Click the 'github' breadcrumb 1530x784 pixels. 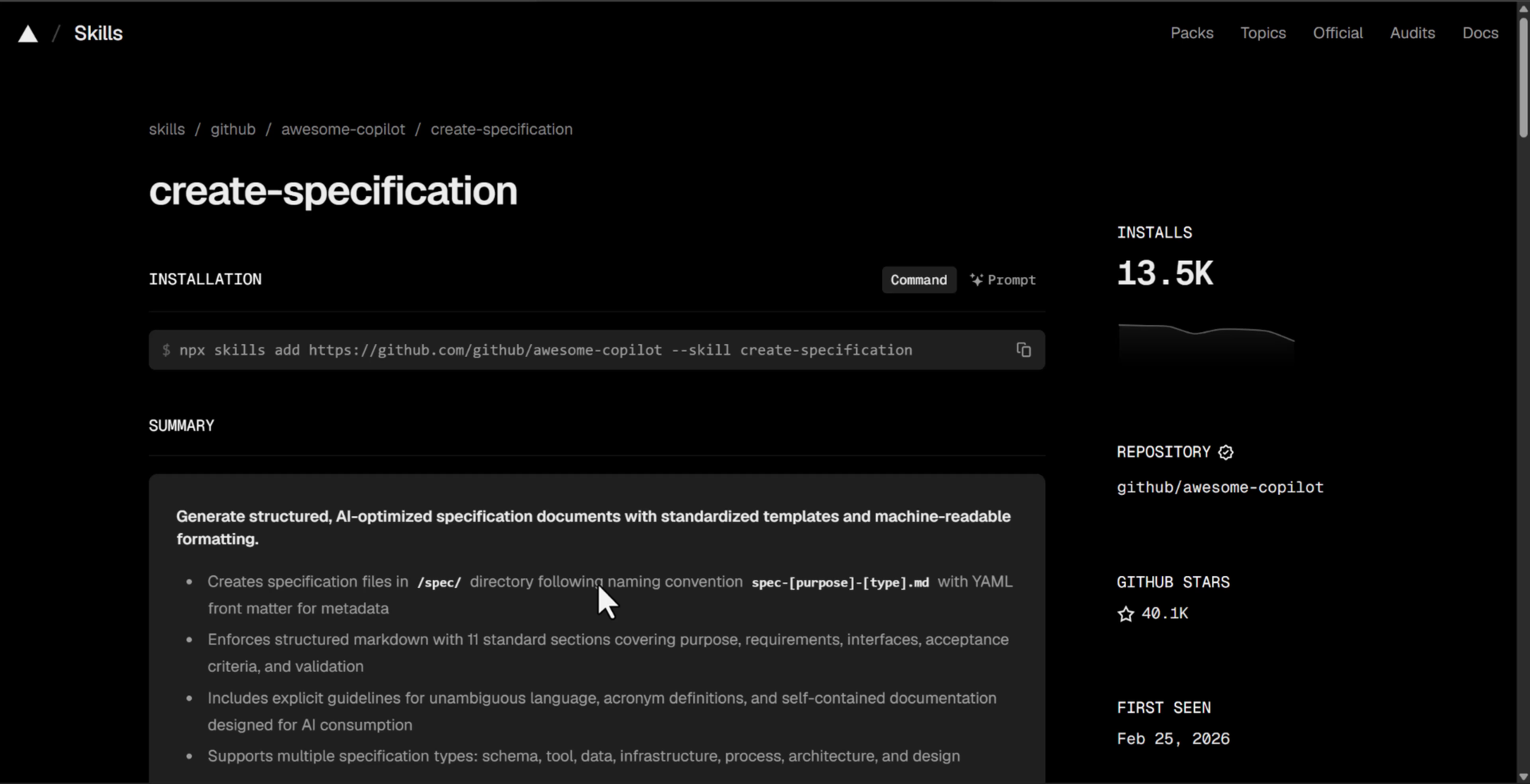[x=233, y=129]
